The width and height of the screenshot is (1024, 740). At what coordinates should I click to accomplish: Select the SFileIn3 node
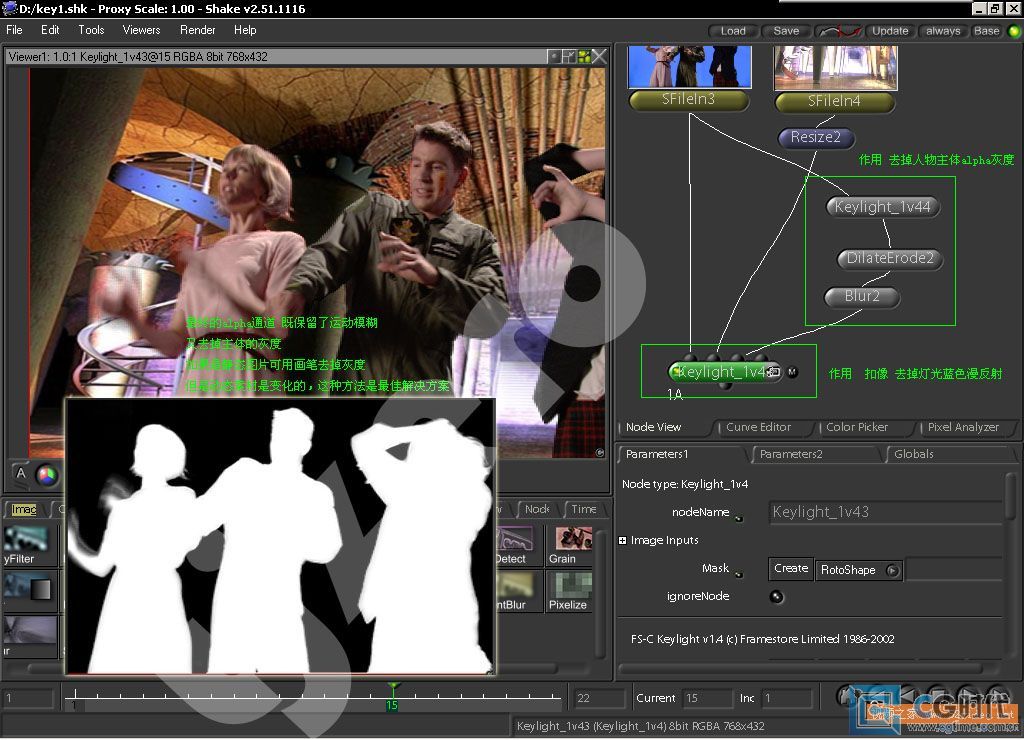tap(688, 99)
